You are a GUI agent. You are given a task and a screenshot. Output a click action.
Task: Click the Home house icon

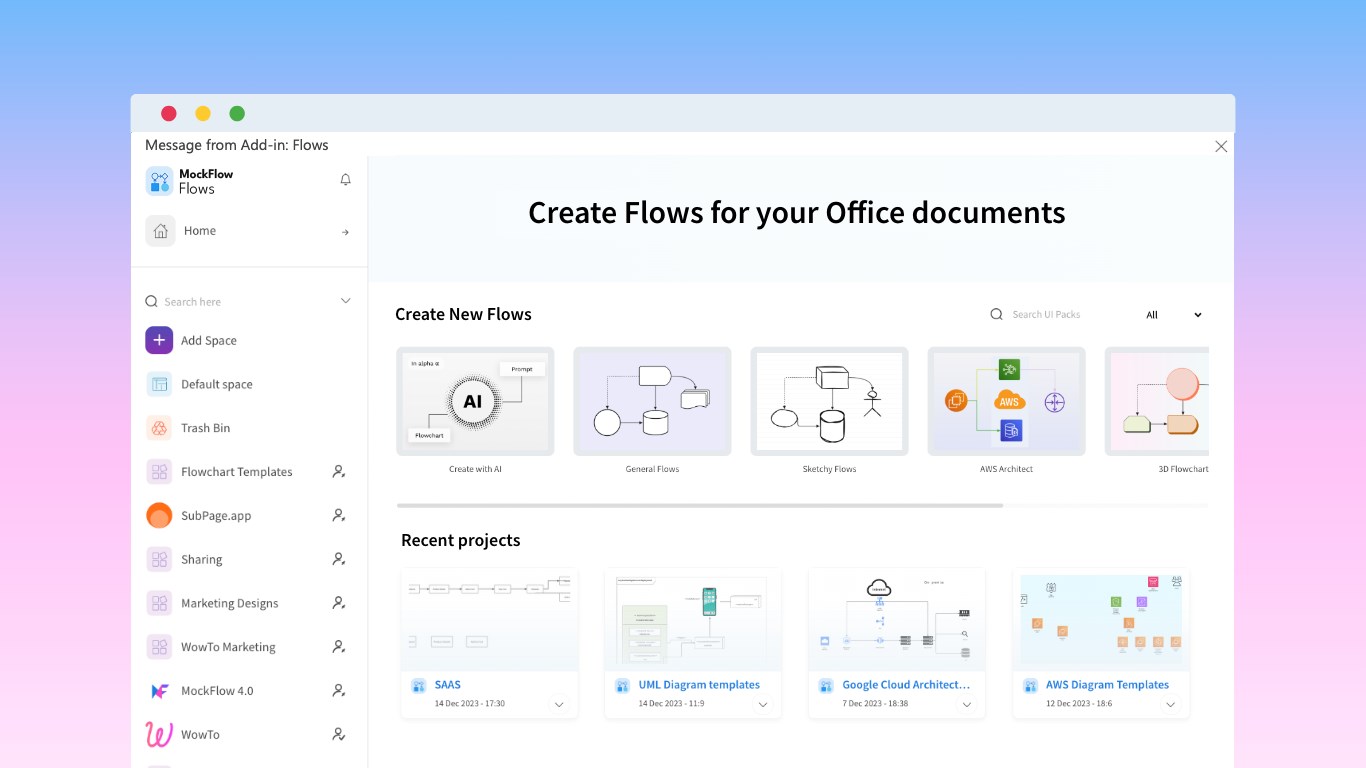tap(160, 231)
